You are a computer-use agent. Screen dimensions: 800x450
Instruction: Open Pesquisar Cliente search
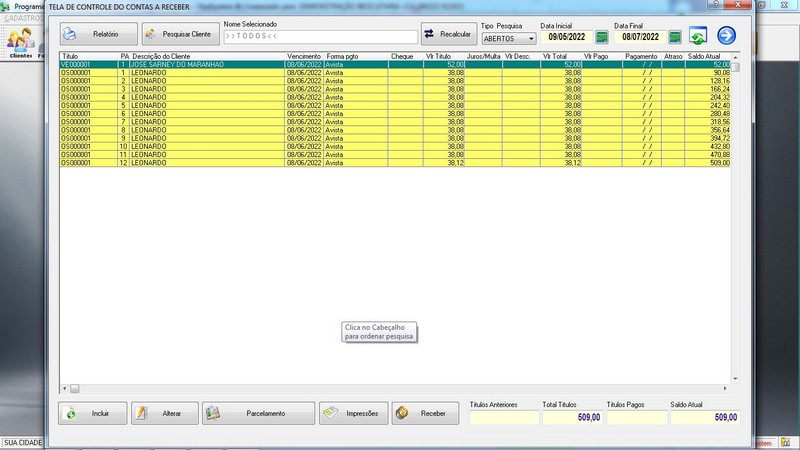click(x=179, y=35)
